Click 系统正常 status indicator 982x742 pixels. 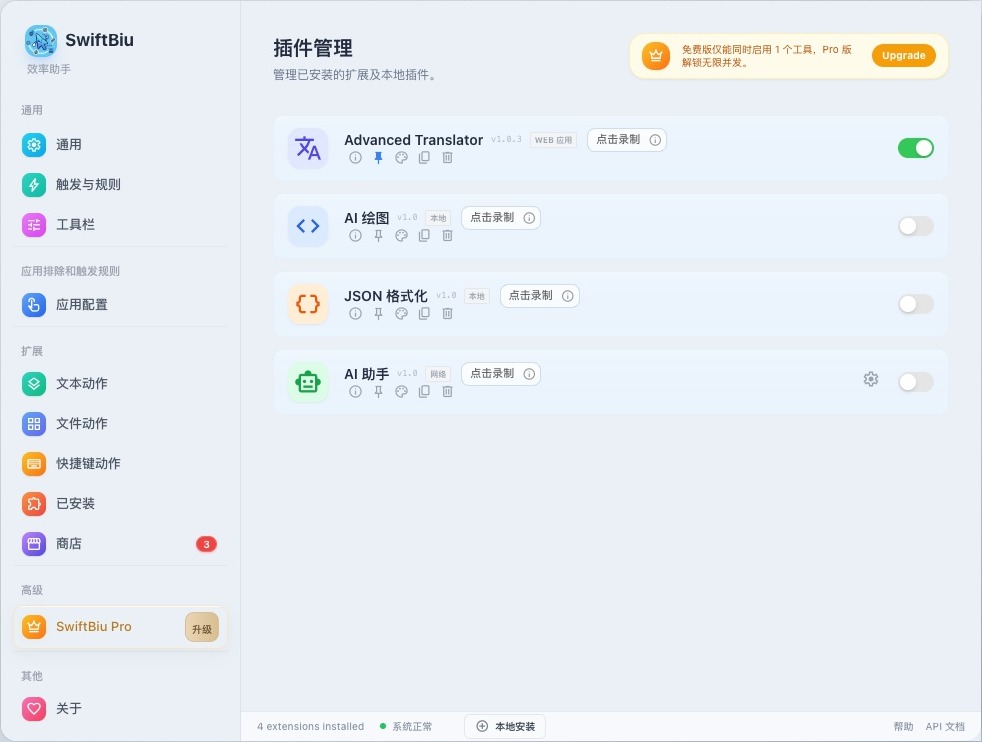point(406,726)
